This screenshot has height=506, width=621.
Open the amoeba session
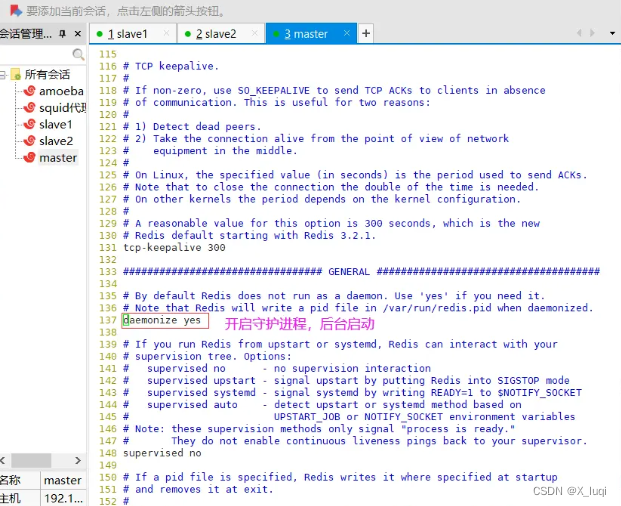61,91
